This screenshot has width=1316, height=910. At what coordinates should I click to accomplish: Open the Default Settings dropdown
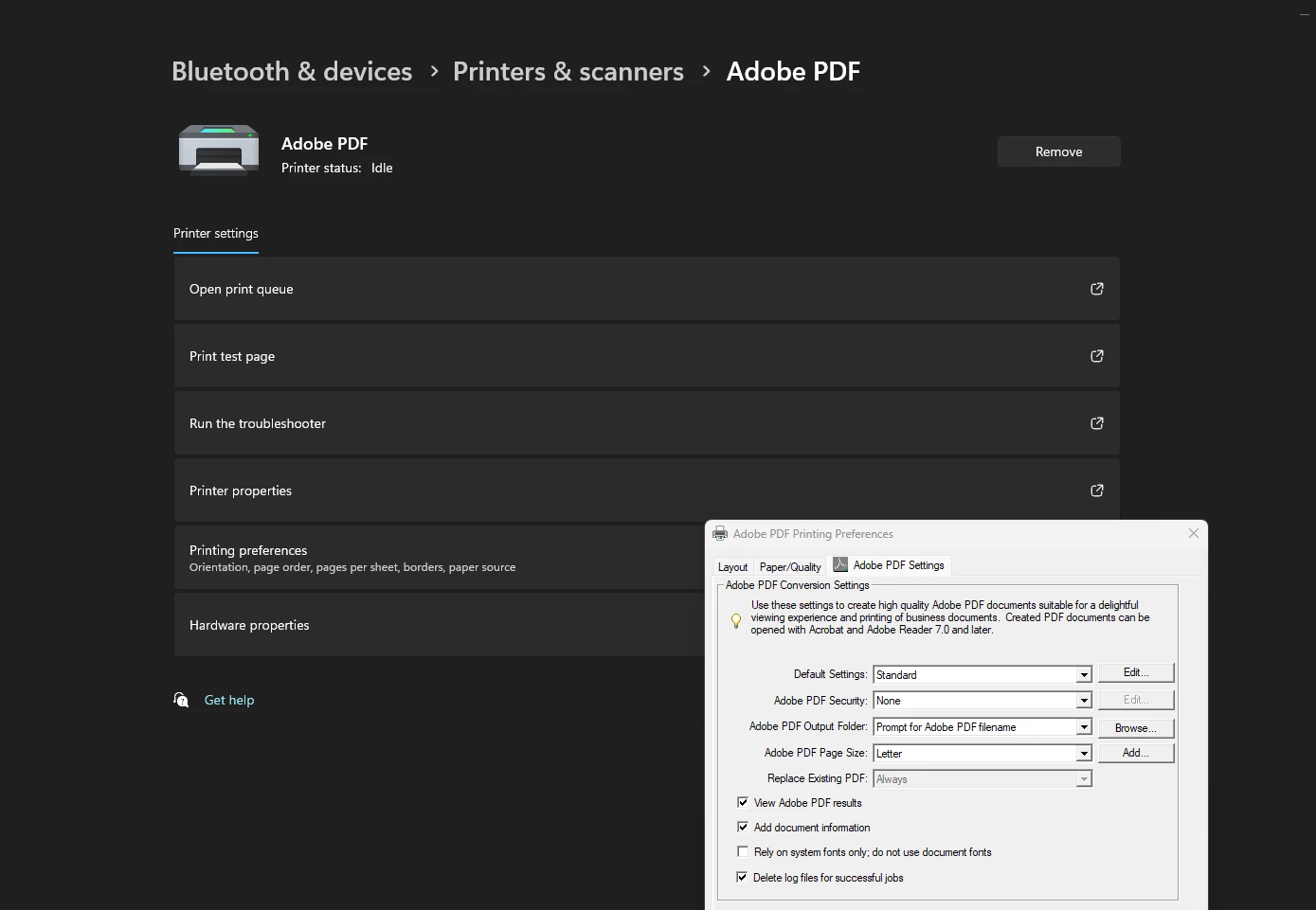1083,675
